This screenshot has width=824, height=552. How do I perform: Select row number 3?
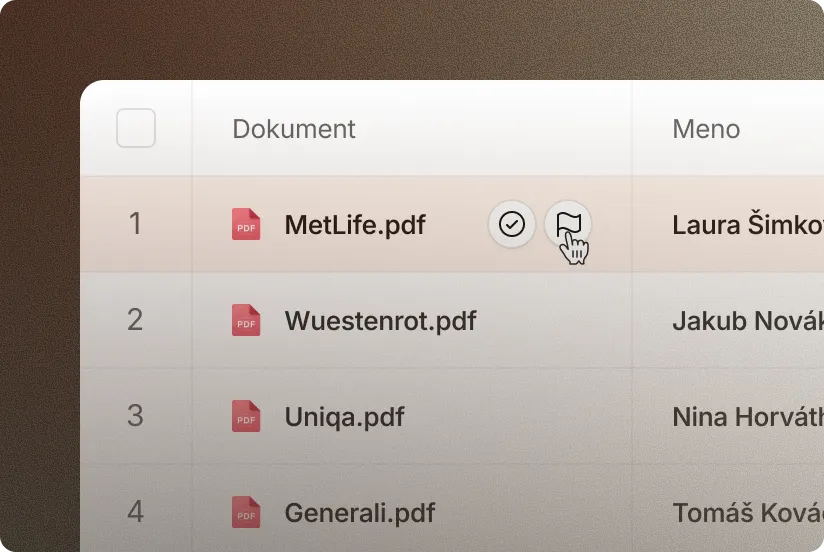coord(135,415)
